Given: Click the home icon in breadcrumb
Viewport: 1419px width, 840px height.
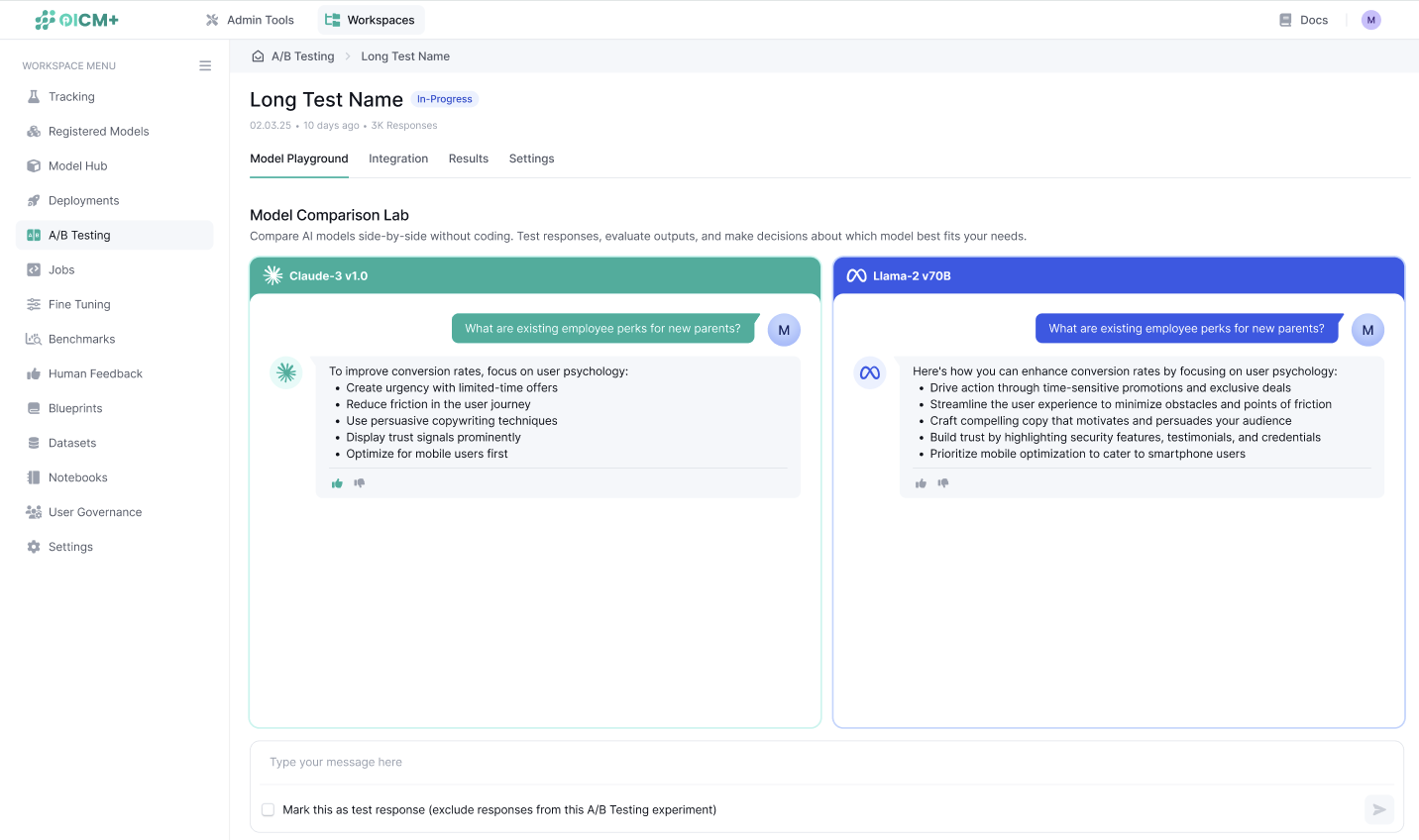Looking at the screenshot, I should pos(258,56).
